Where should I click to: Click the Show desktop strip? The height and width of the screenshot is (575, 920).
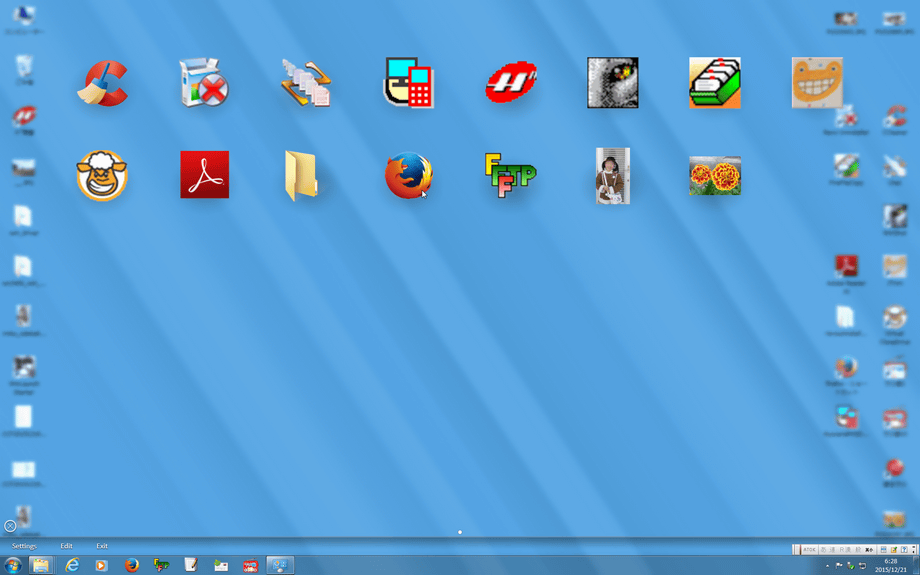[915, 565]
